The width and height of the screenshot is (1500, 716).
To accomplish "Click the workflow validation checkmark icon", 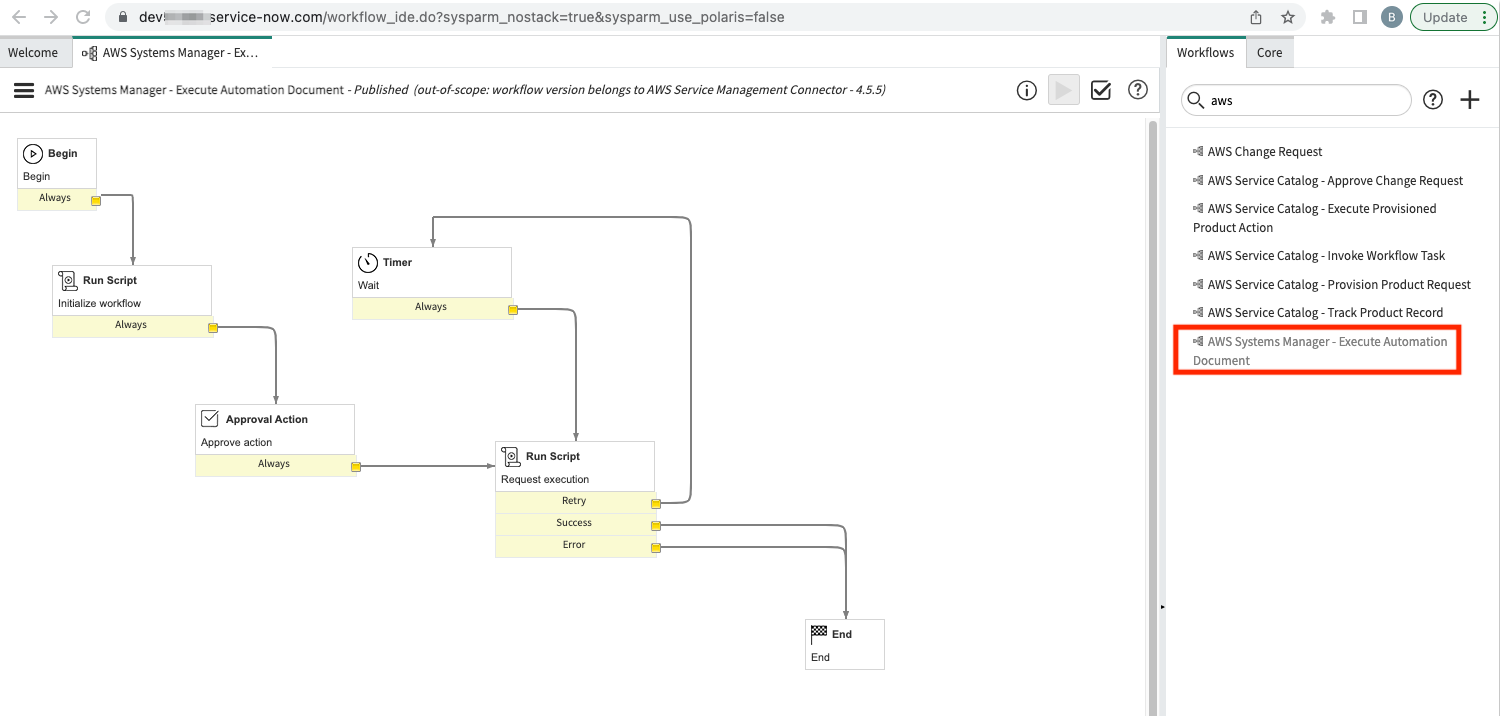I will (1100, 90).
